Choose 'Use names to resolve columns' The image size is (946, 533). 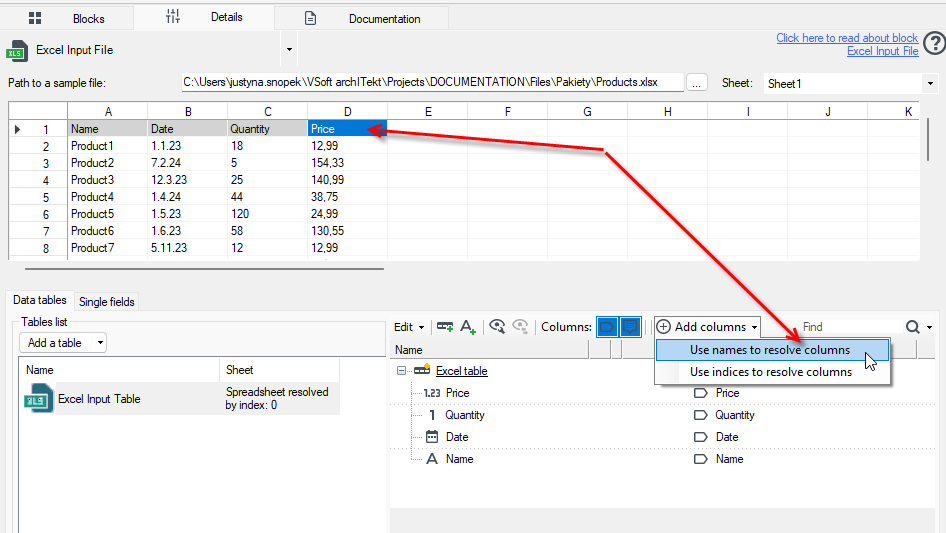point(772,350)
